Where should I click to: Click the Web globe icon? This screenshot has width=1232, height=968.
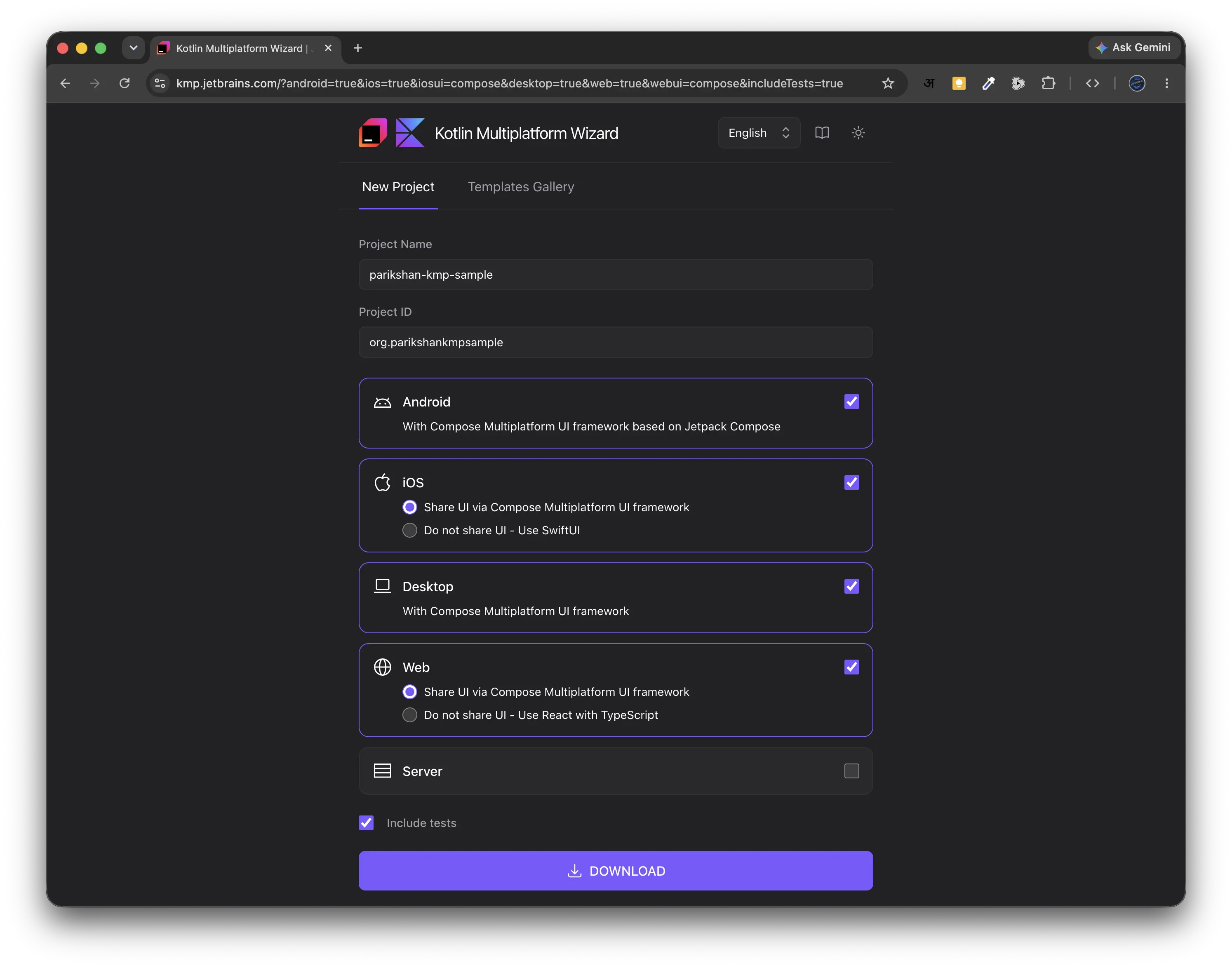(383, 667)
